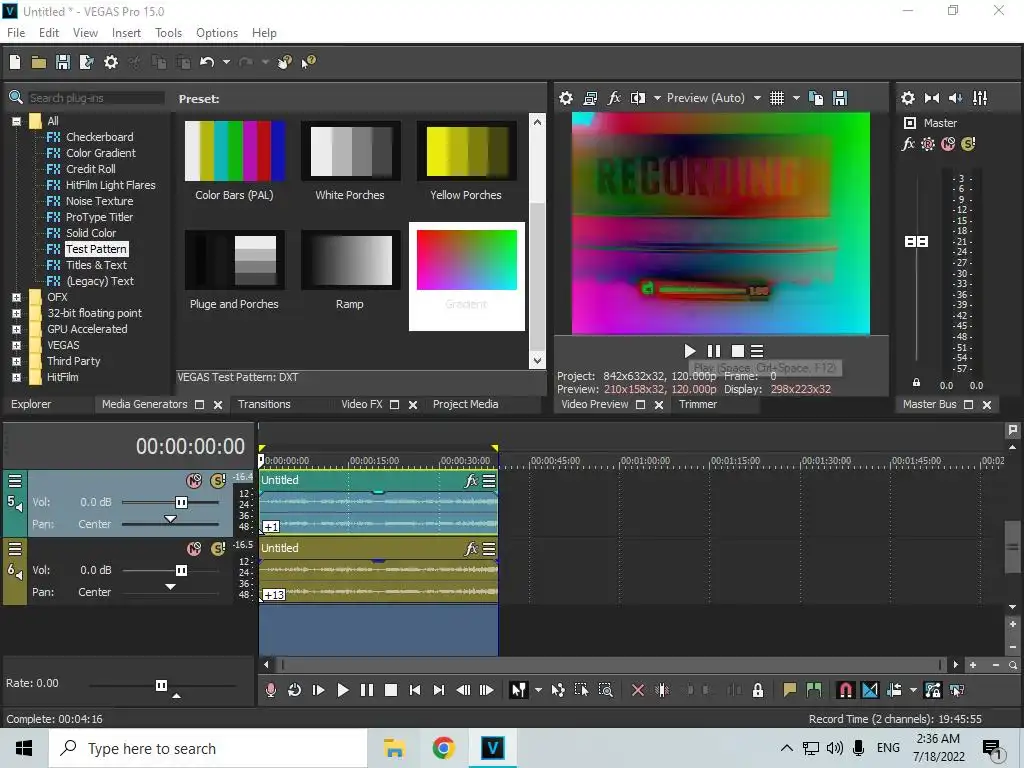Expand the GPU Accelerated folder
1024x768 pixels.
click(16, 329)
